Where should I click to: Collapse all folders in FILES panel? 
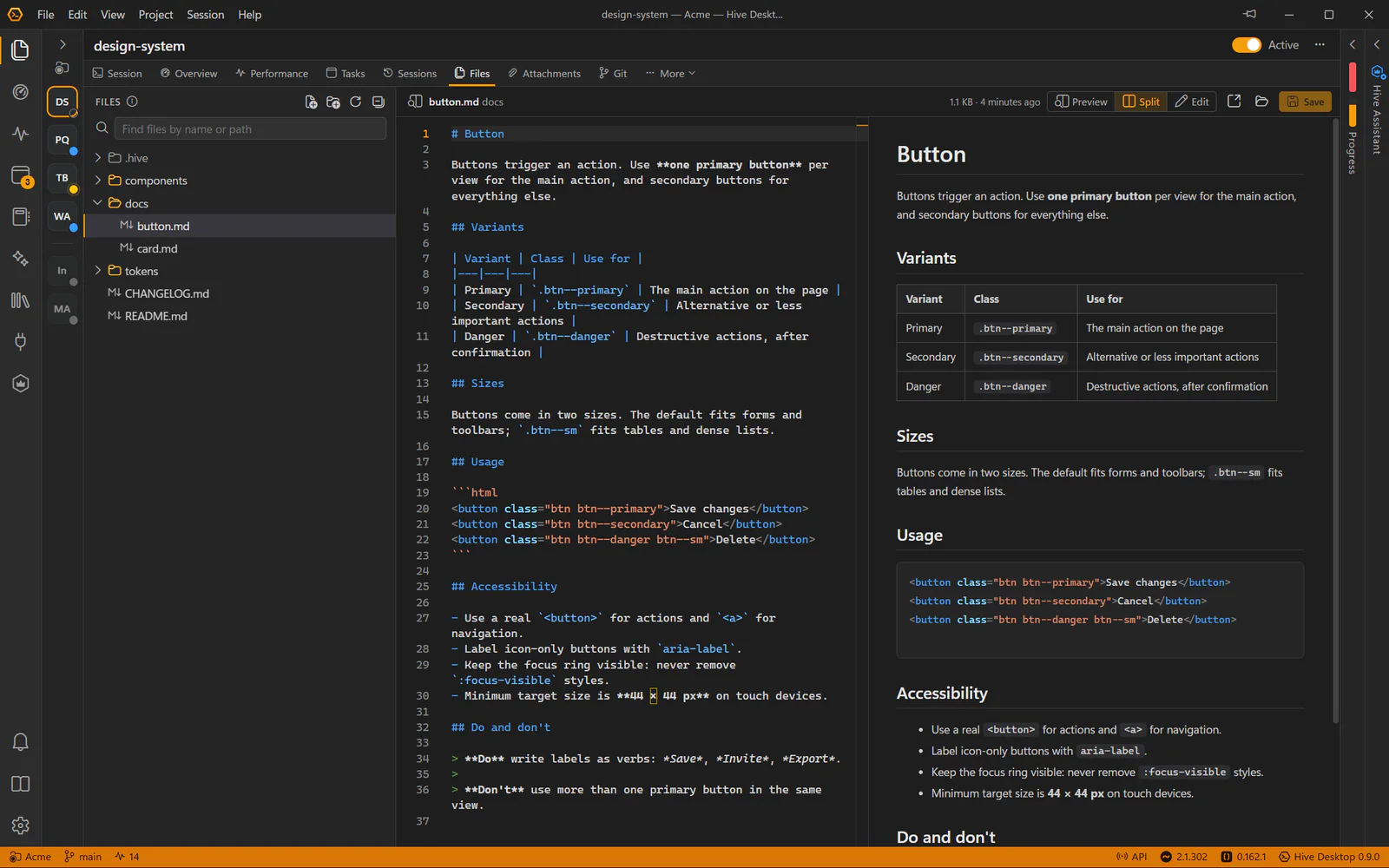379,102
